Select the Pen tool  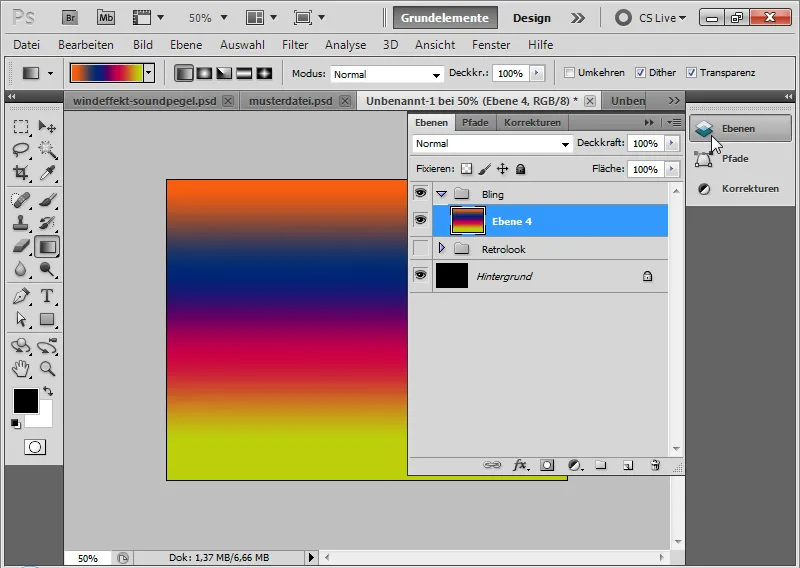pos(21,296)
